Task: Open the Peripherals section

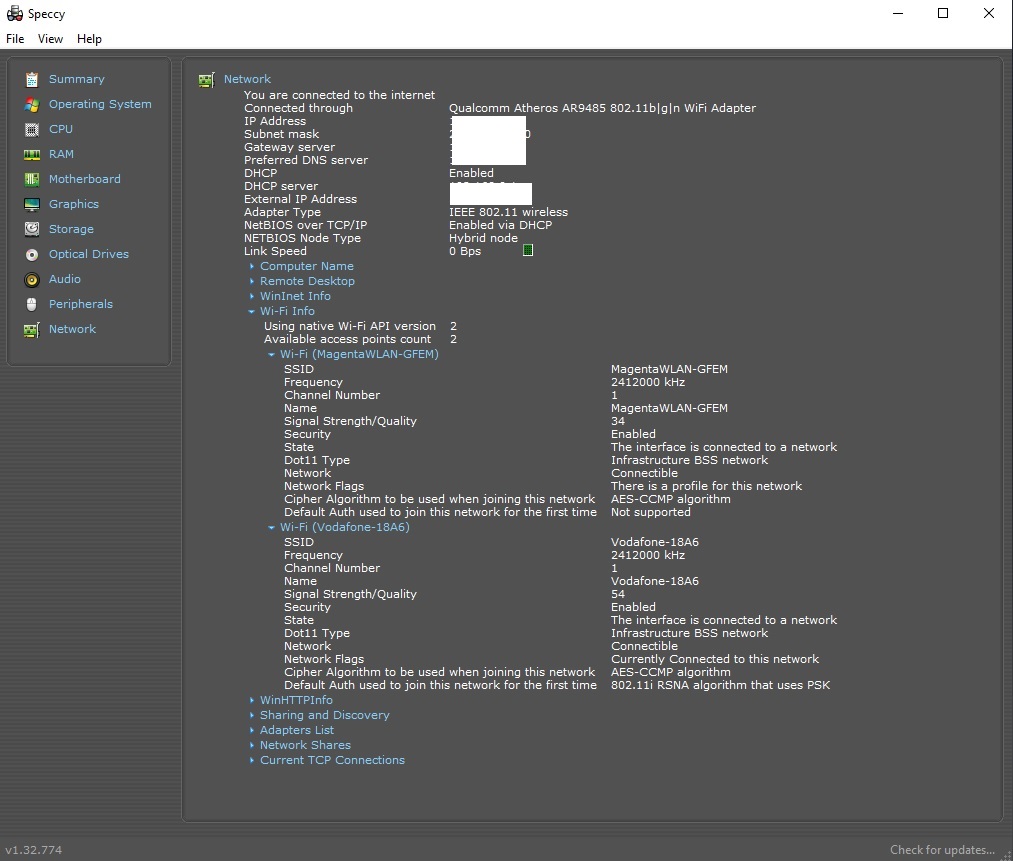Action: [x=81, y=304]
